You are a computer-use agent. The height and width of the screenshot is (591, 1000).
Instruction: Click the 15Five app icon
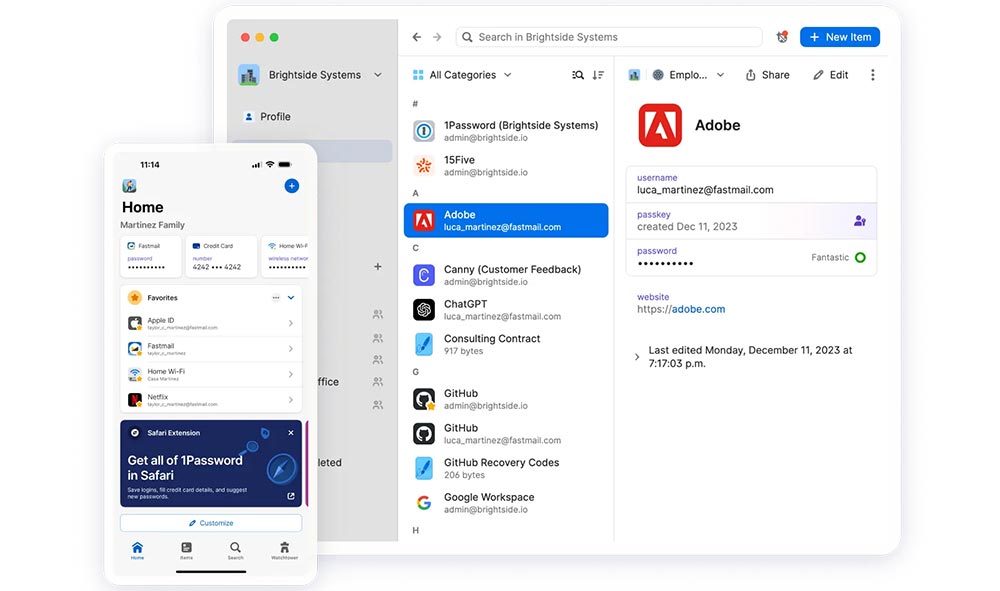coord(424,166)
